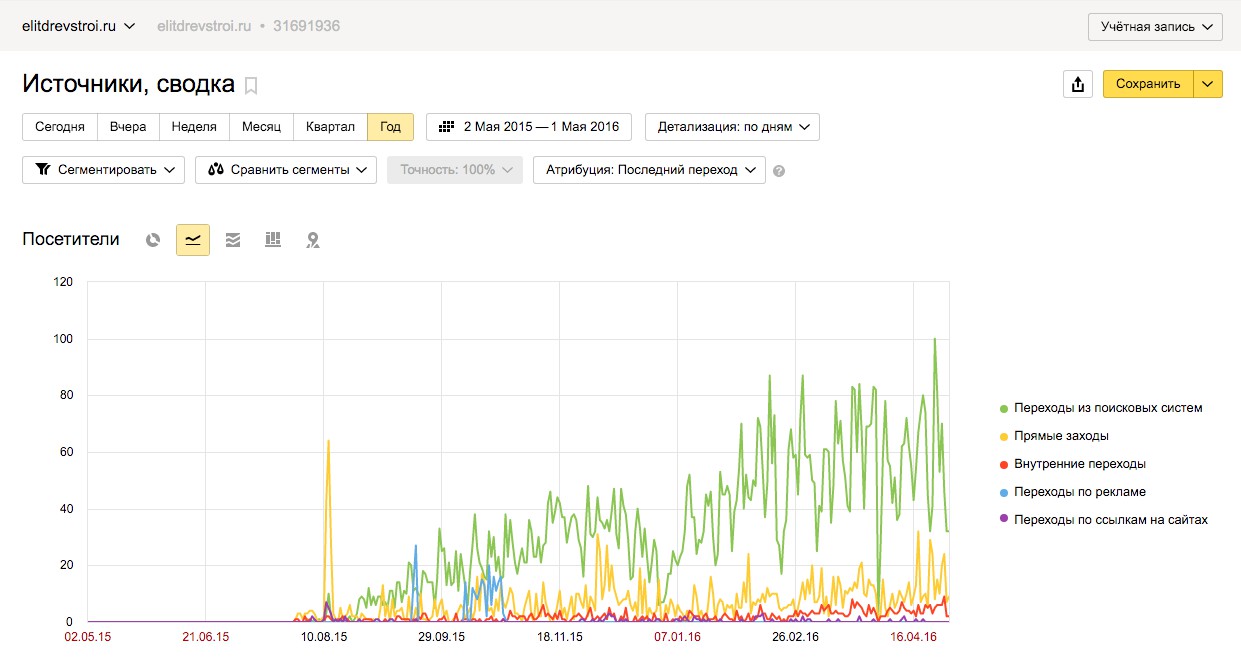Open the Сегментировать dropdown
The image size is (1241, 658).
(103, 170)
